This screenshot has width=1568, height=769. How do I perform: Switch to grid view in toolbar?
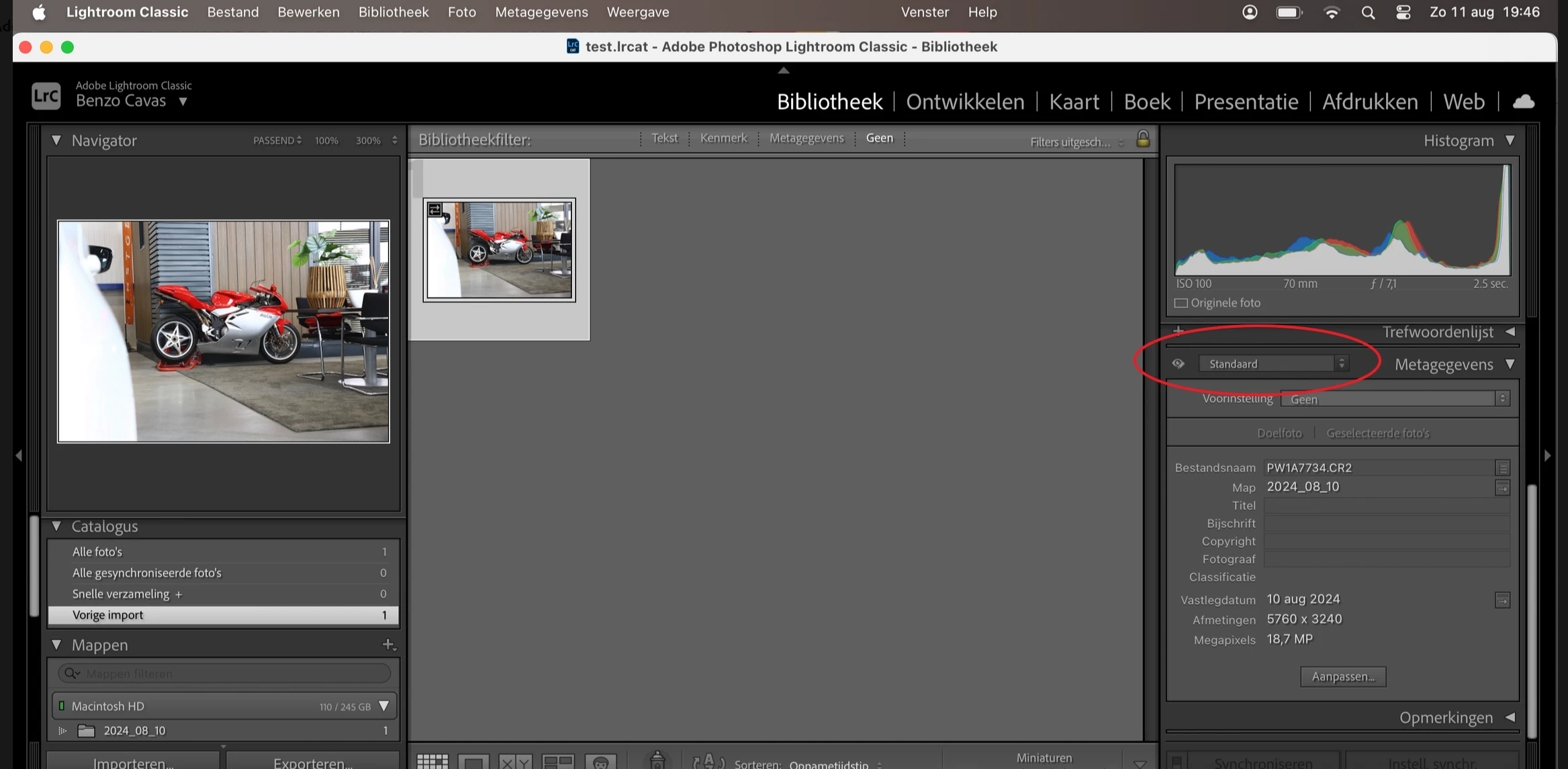pos(432,762)
